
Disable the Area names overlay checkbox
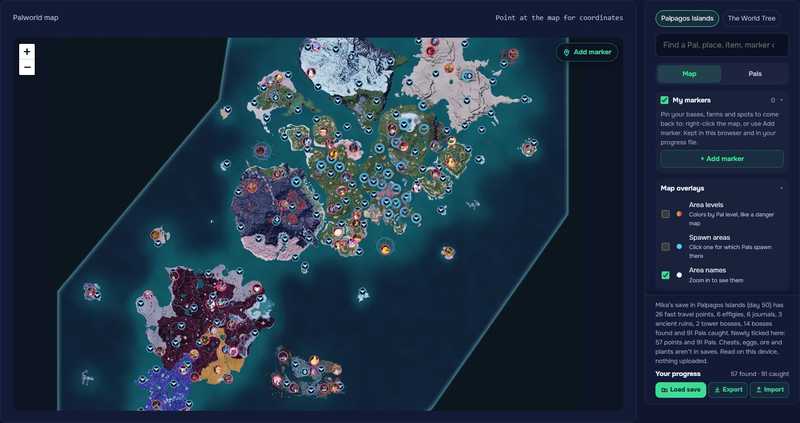point(665,275)
